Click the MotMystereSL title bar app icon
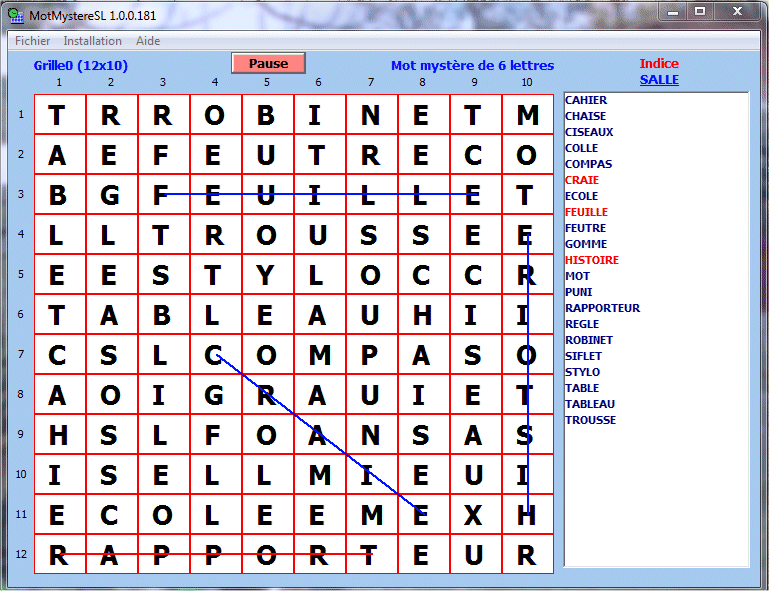The height and width of the screenshot is (591, 769). [x=16, y=15]
